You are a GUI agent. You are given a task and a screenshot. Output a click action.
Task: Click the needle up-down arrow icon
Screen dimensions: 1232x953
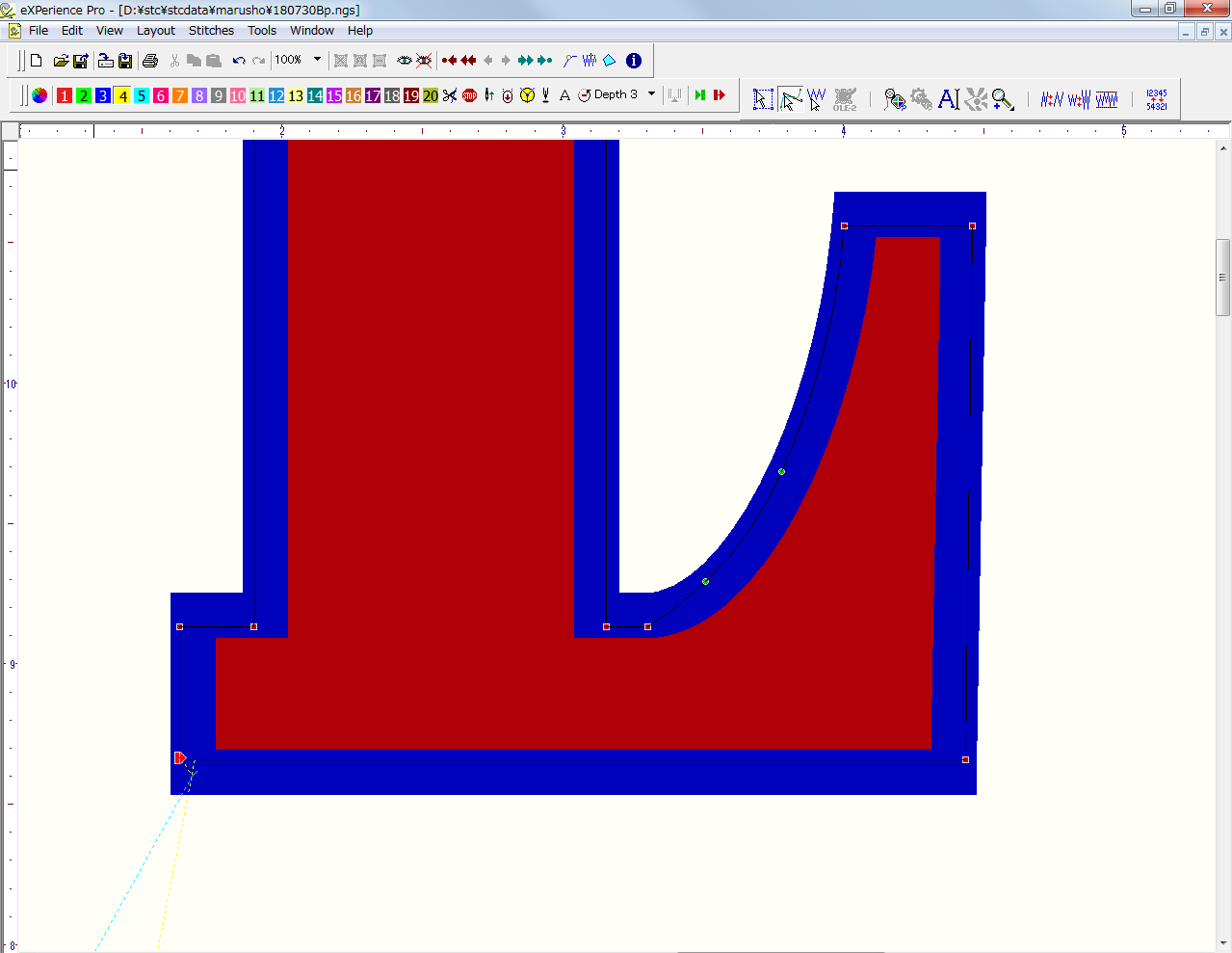click(x=489, y=95)
